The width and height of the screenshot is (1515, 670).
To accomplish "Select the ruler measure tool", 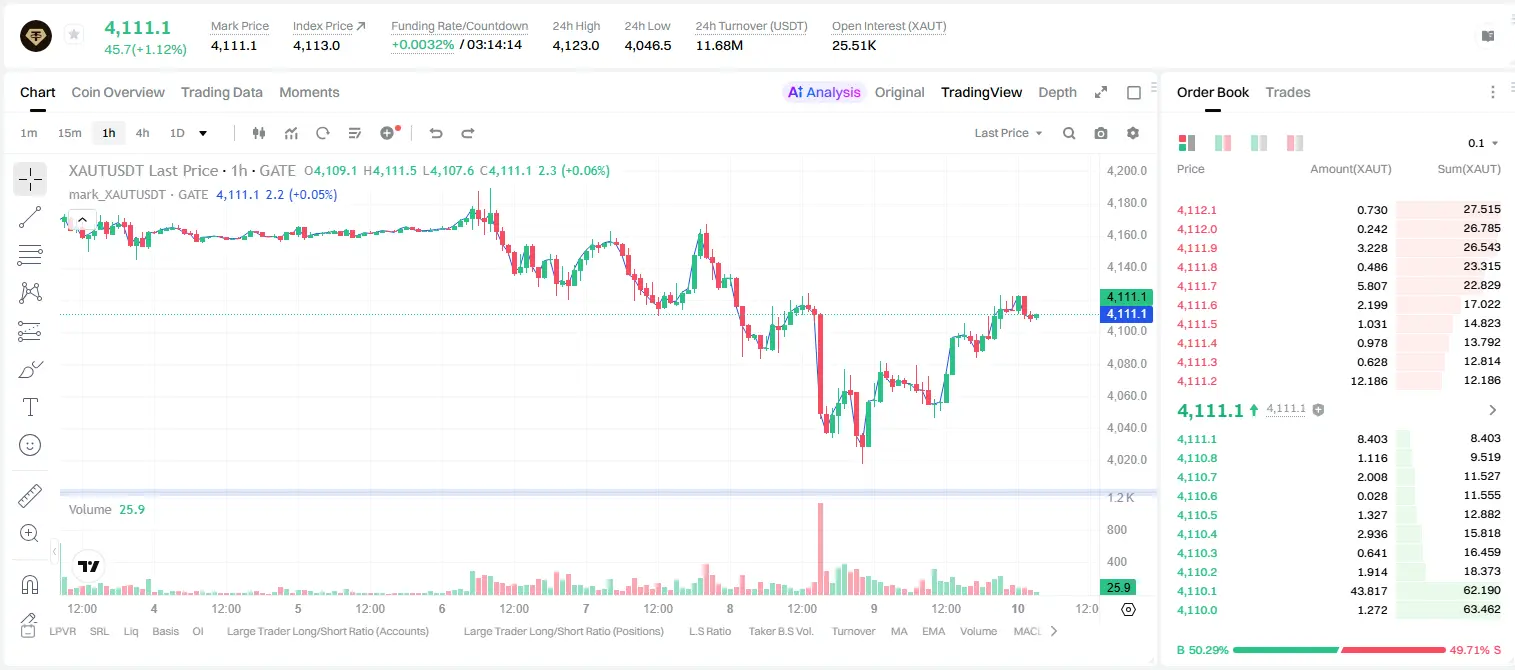I will [x=30, y=496].
